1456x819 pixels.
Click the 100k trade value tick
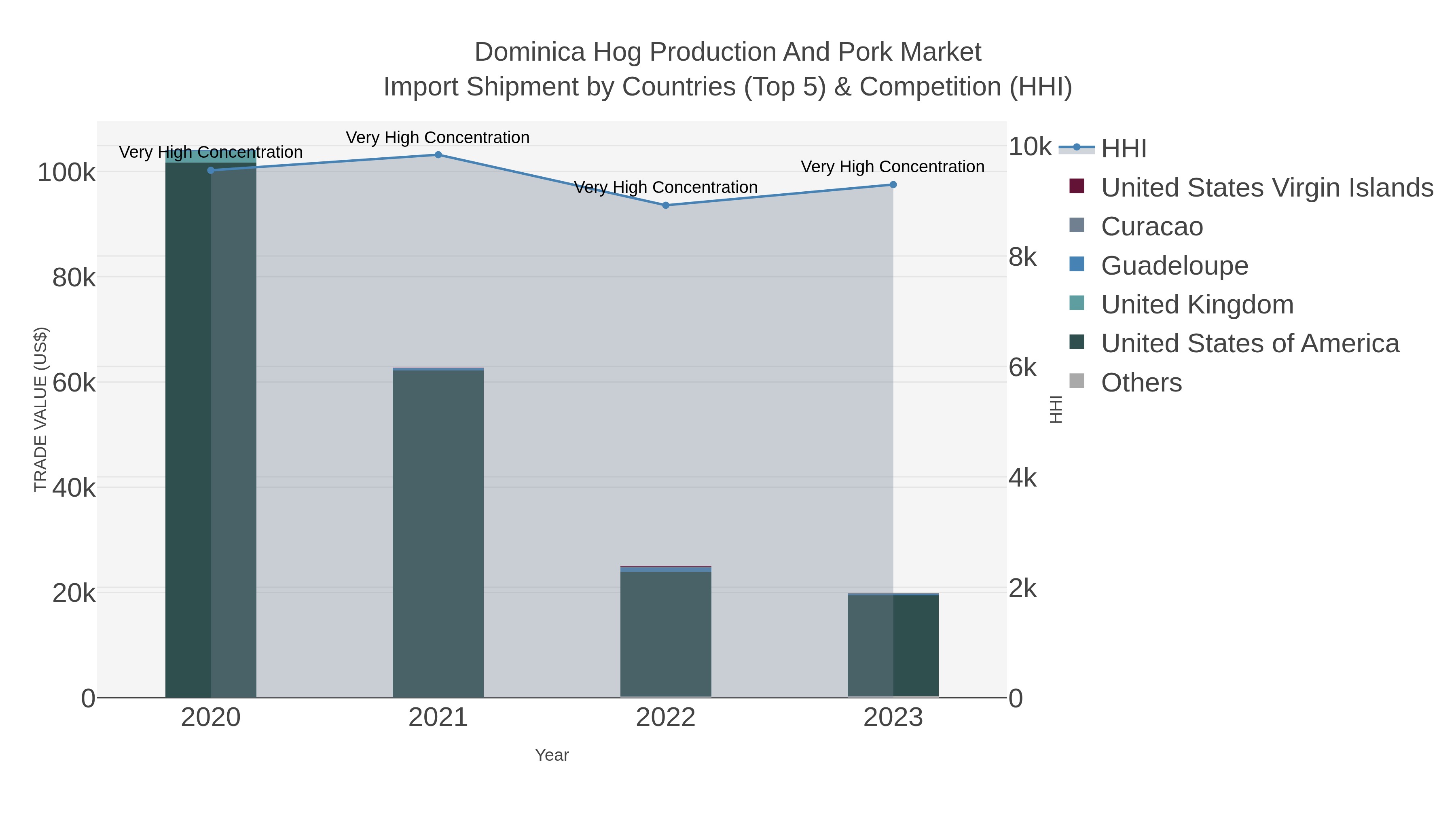pos(66,172)
